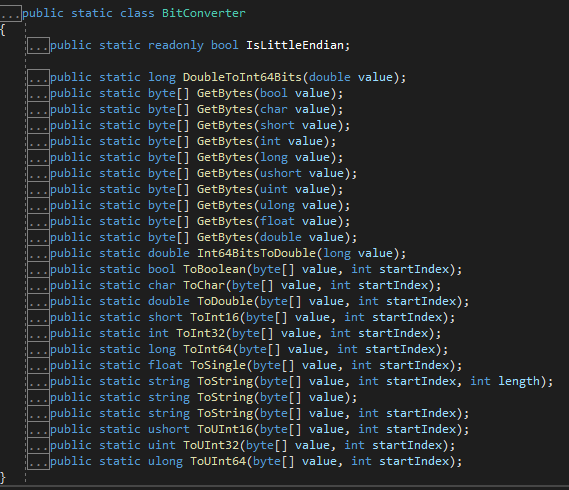Click the Int64BitsToDouble method name

pos(257,253)
